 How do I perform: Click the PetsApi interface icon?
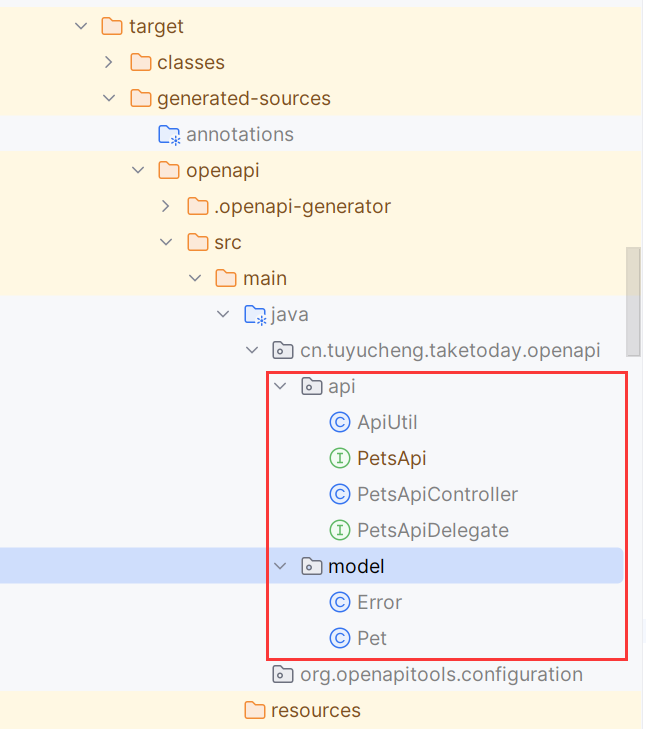[x=340, y=458]
